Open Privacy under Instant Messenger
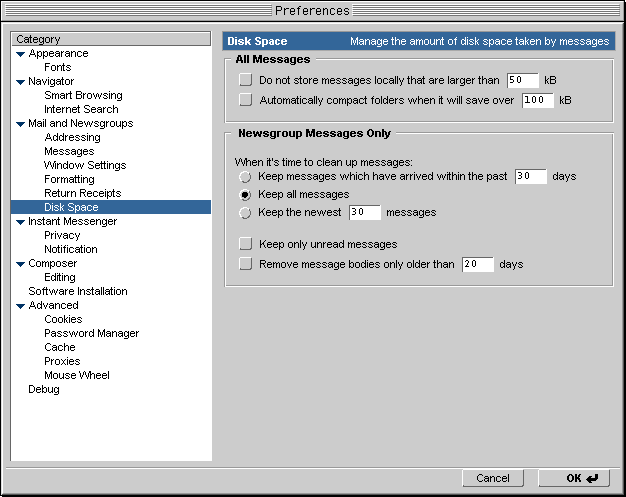This screenshot has height=497, width=626. tap(62, 235)
